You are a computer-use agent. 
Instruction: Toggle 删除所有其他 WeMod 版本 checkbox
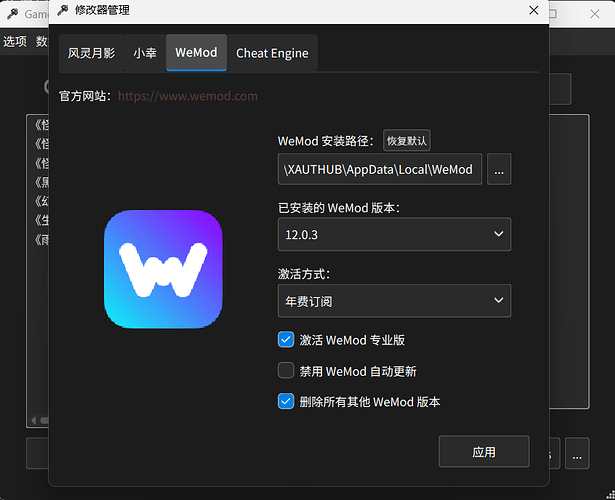coord(286,401)
